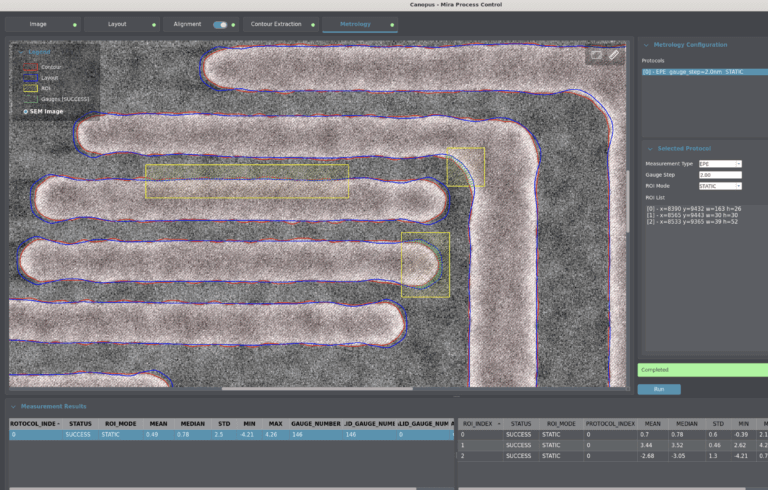Sort left results table by STATUS column
The image size is (768, 490).
[80, 424]
